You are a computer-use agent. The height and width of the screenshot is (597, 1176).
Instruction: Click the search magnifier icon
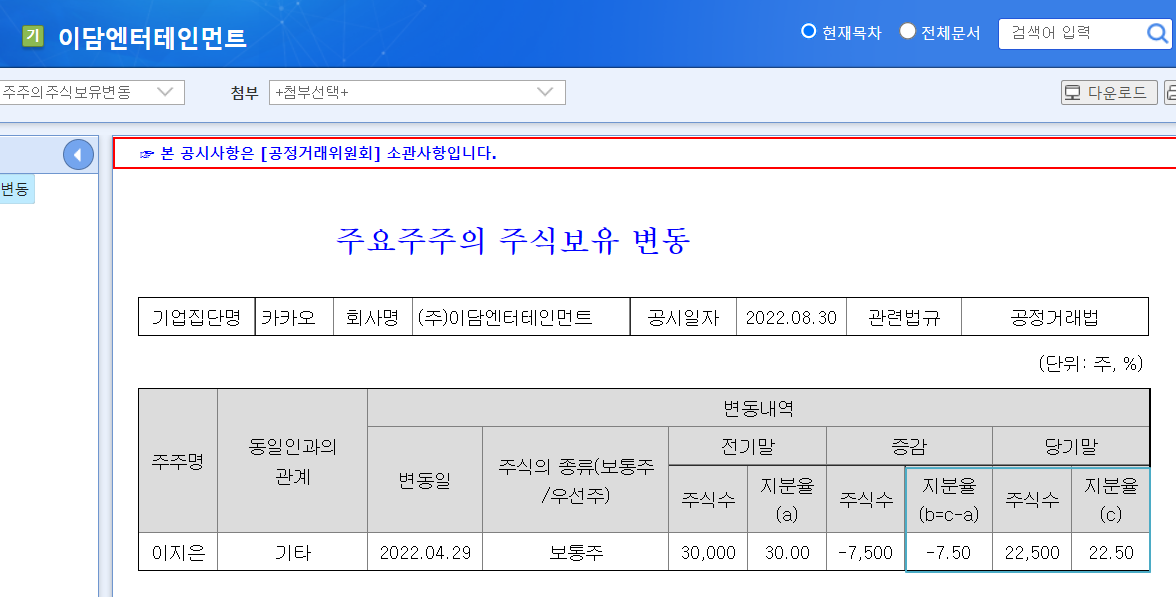click(1160, 33)
